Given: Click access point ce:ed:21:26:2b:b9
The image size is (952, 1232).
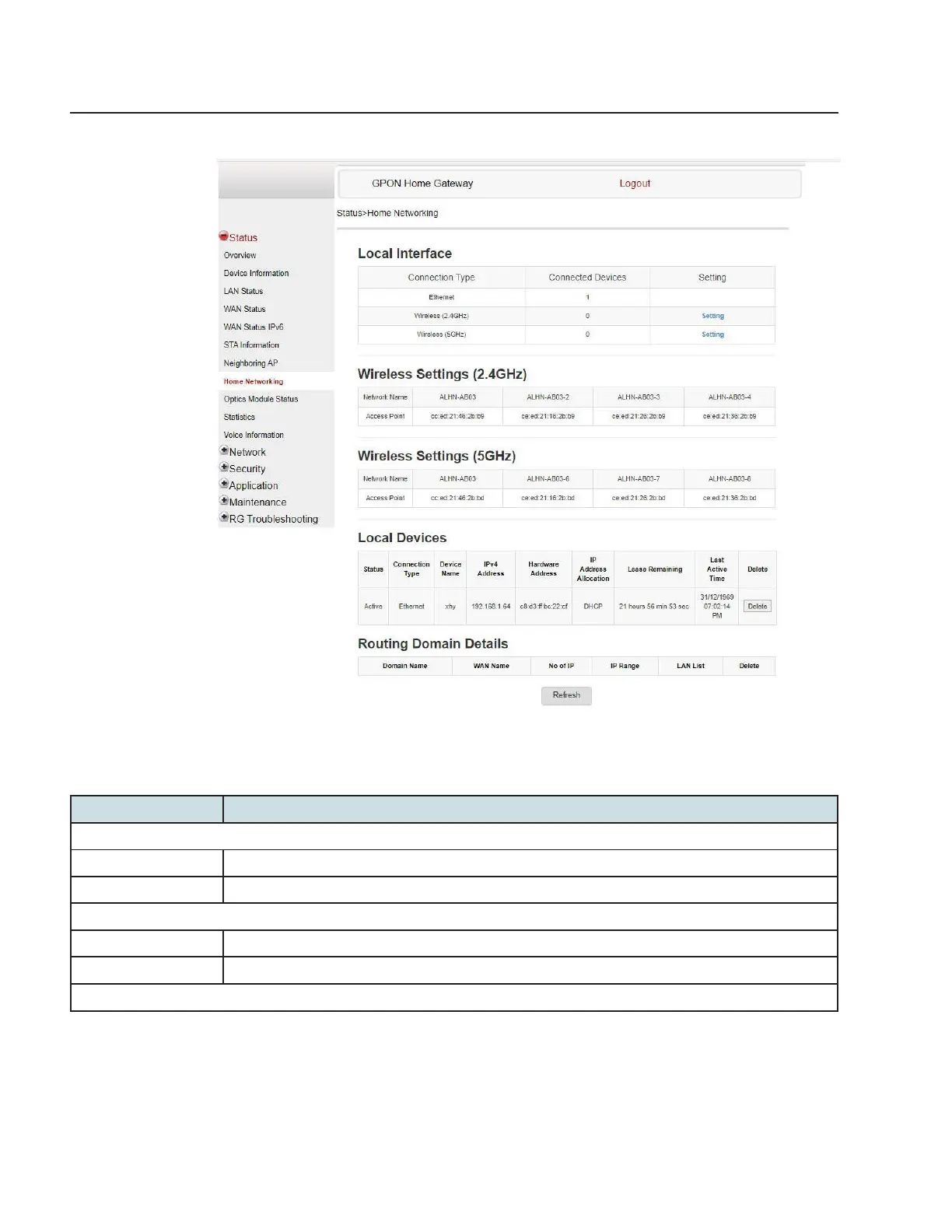Looking at the screenshot, I should [x=639, y=416].
